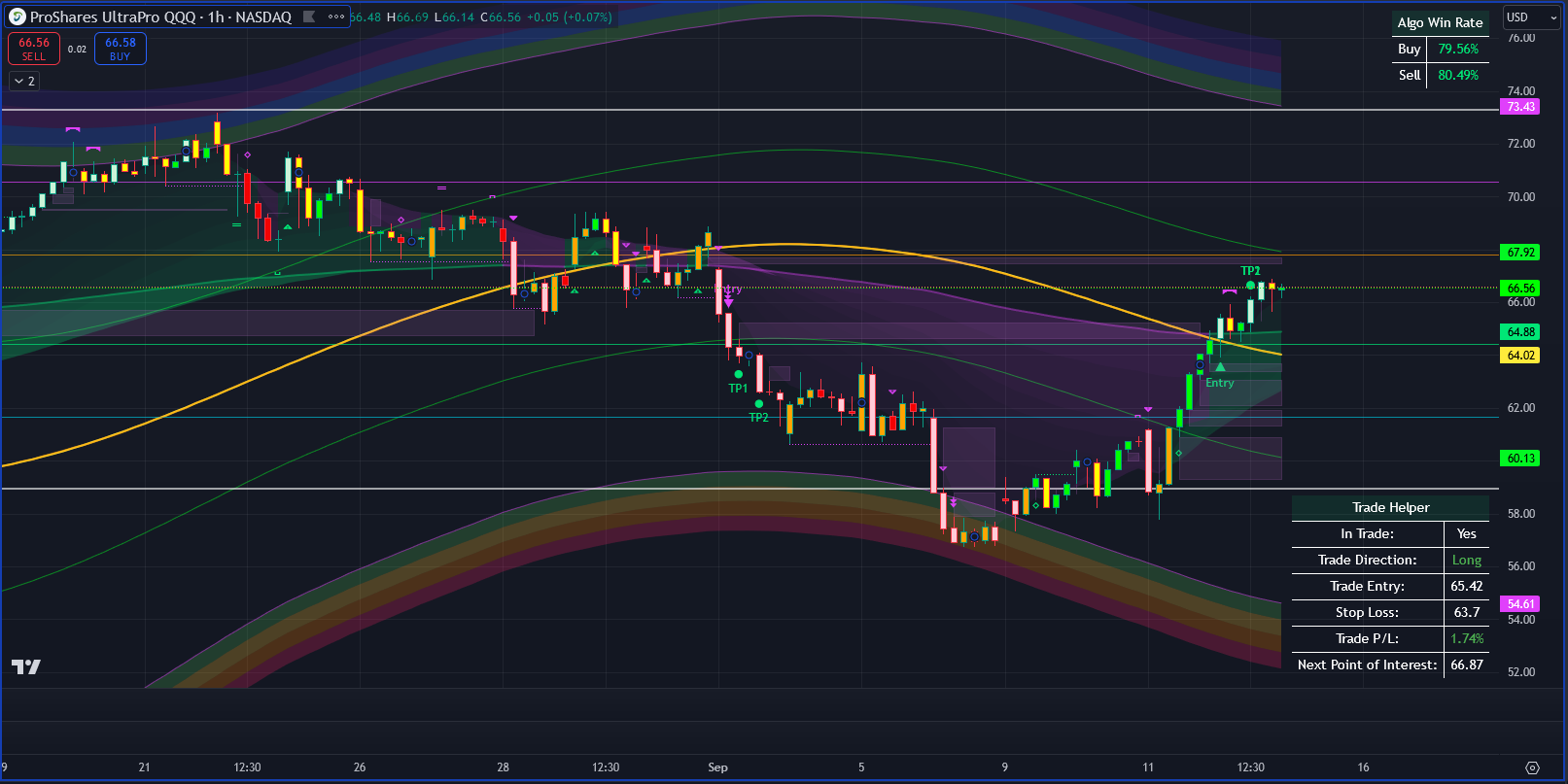Click the current price 66.56 axis label
Viewport: 1568px width, 784px height.
coord(1520,289)
